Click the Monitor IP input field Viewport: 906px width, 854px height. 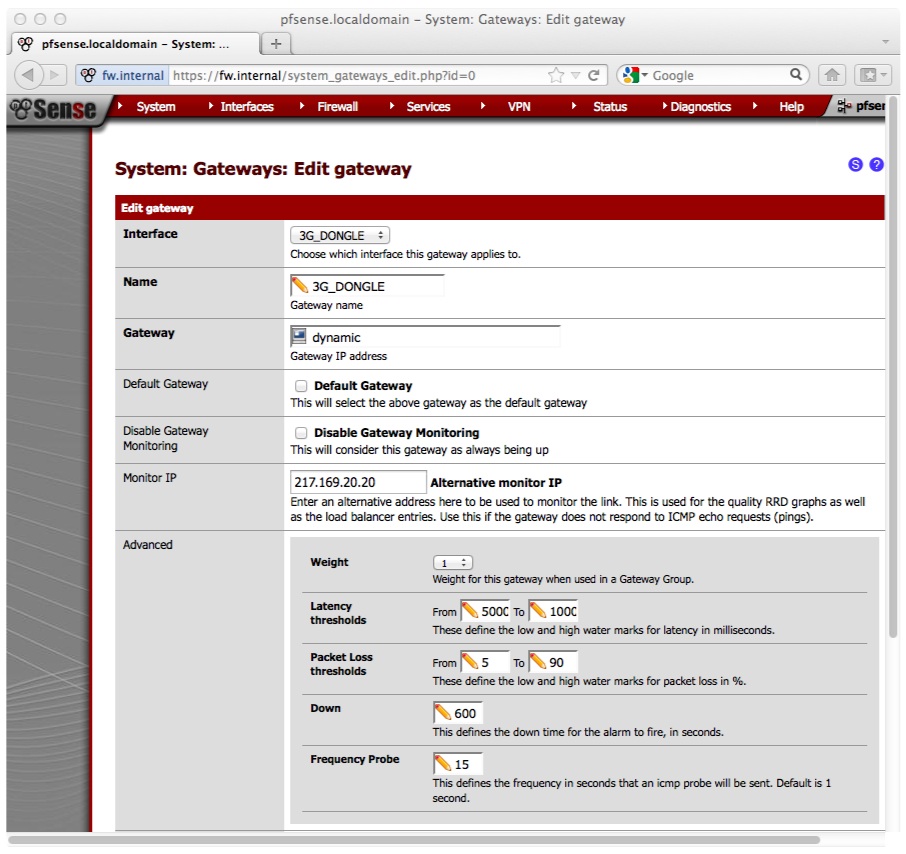[x=358, y=482]
